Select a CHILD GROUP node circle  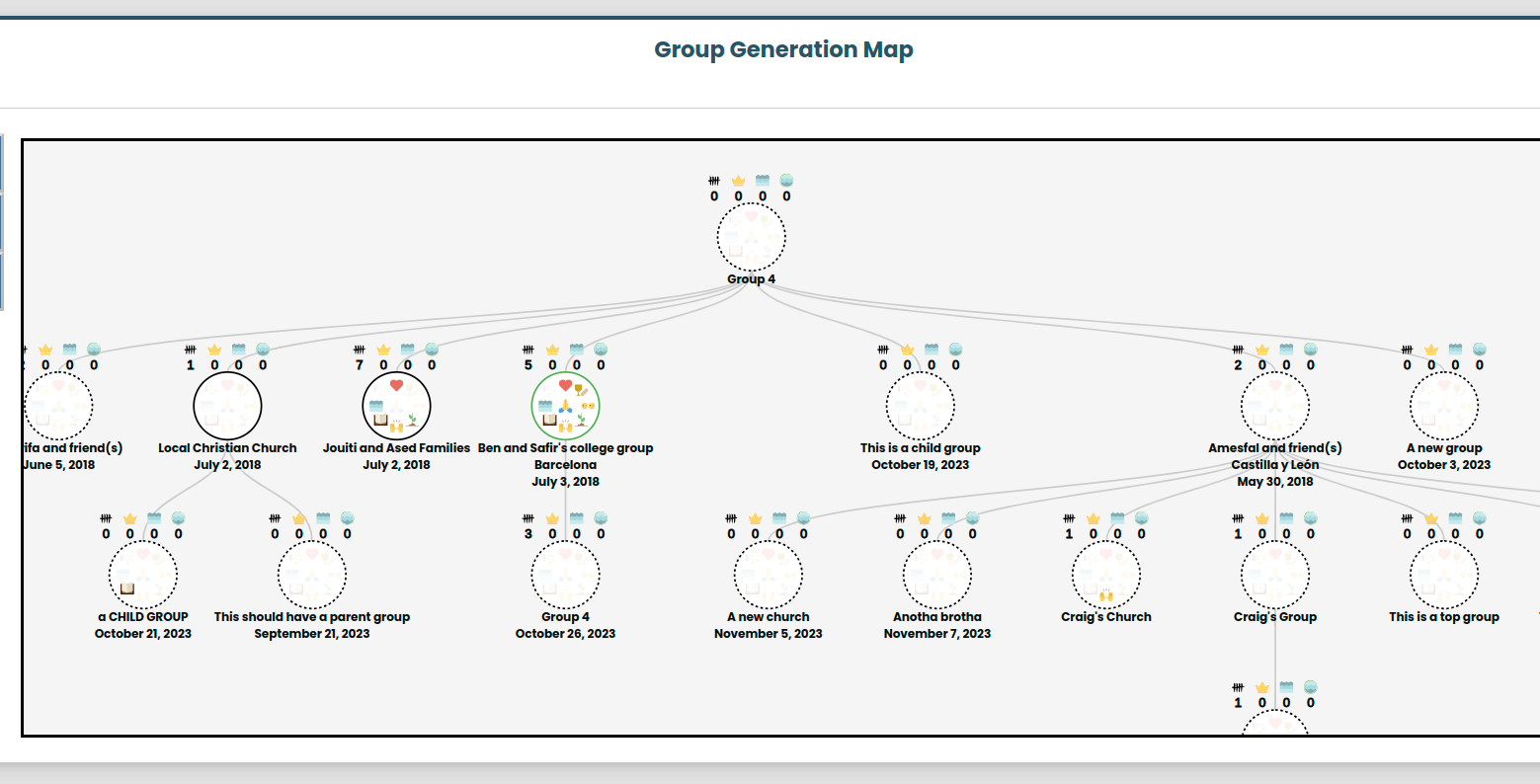142,575
